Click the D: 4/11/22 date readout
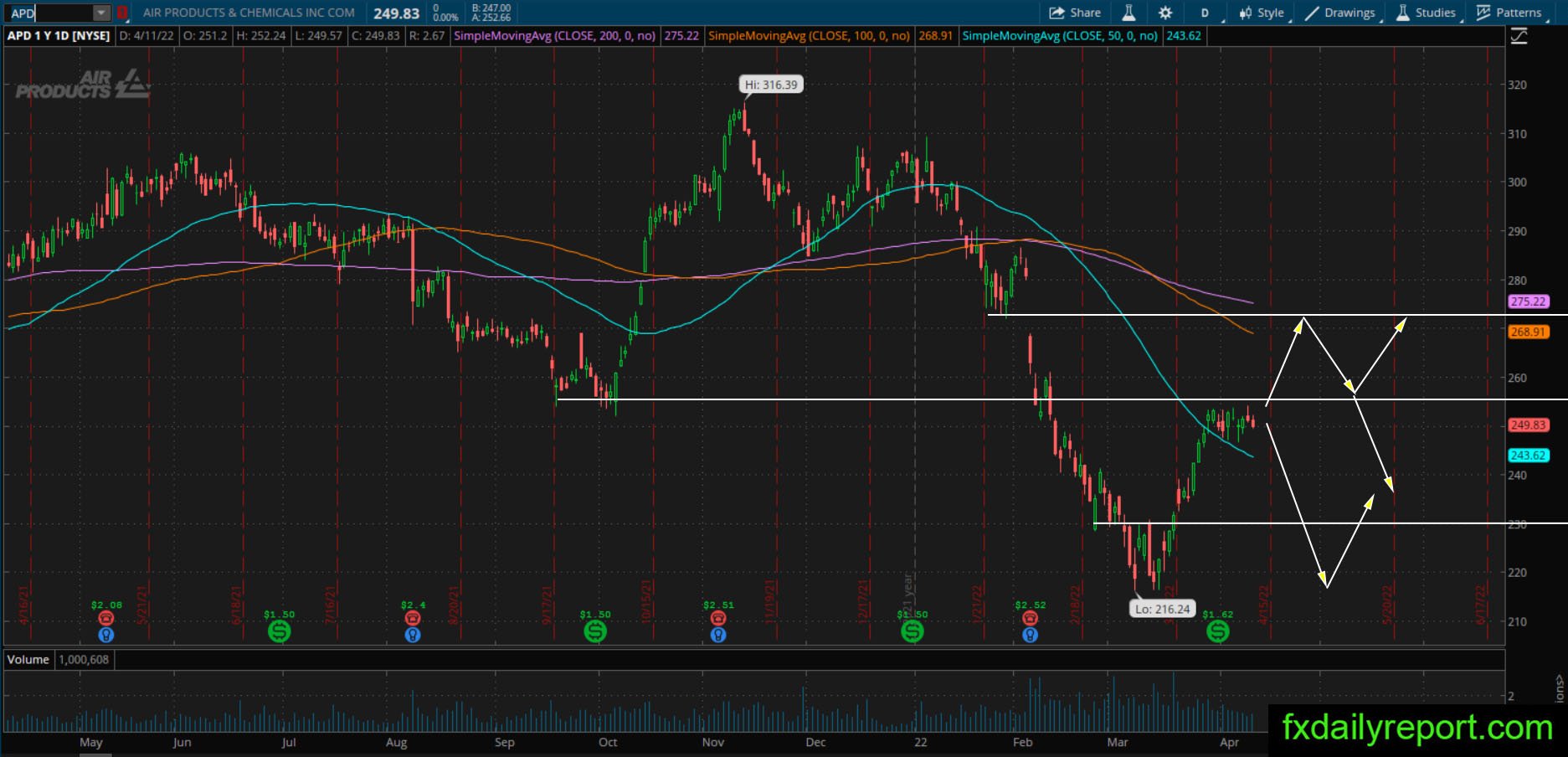Screen dimensions: 1568x757 click(148, 36)
